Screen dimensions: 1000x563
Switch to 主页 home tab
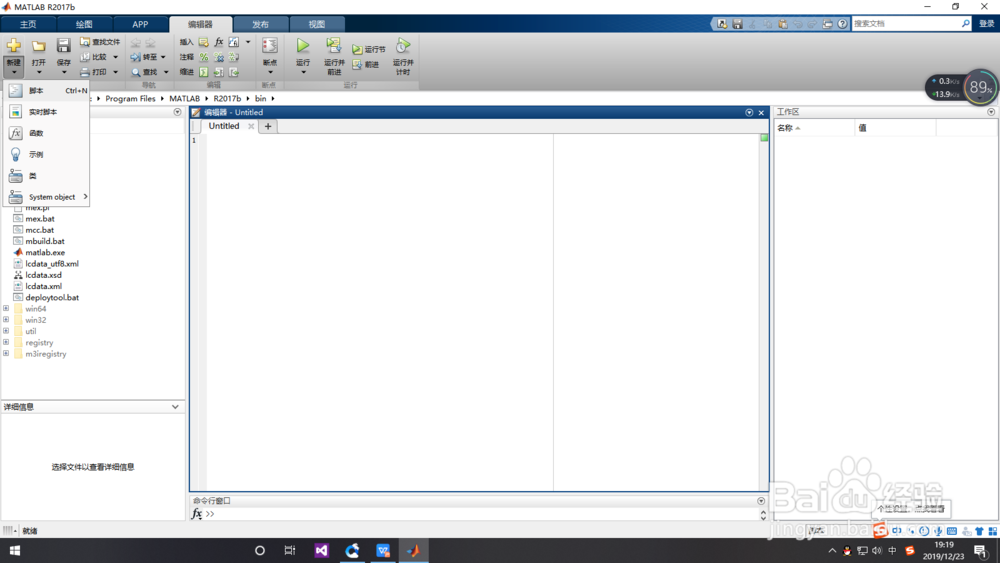pyautogui.click(x=28, y=24)
